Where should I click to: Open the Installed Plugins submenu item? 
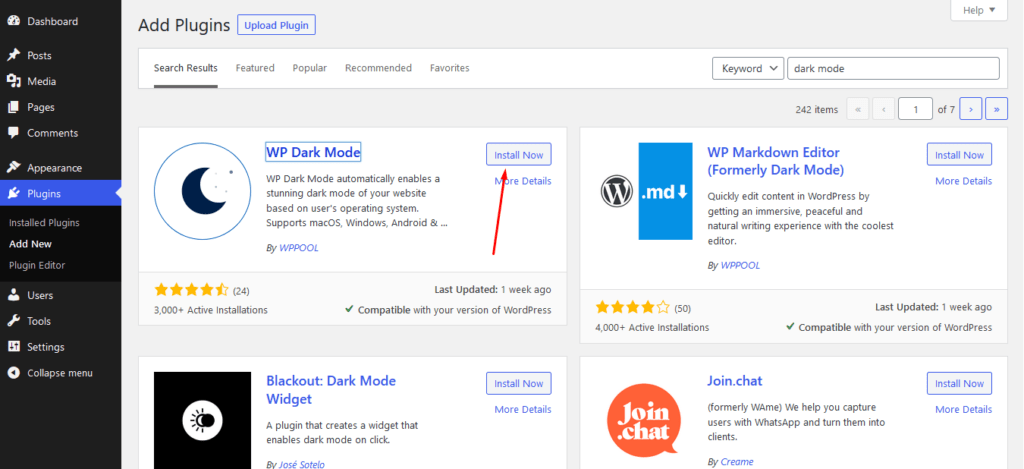(x=44, y=223)
